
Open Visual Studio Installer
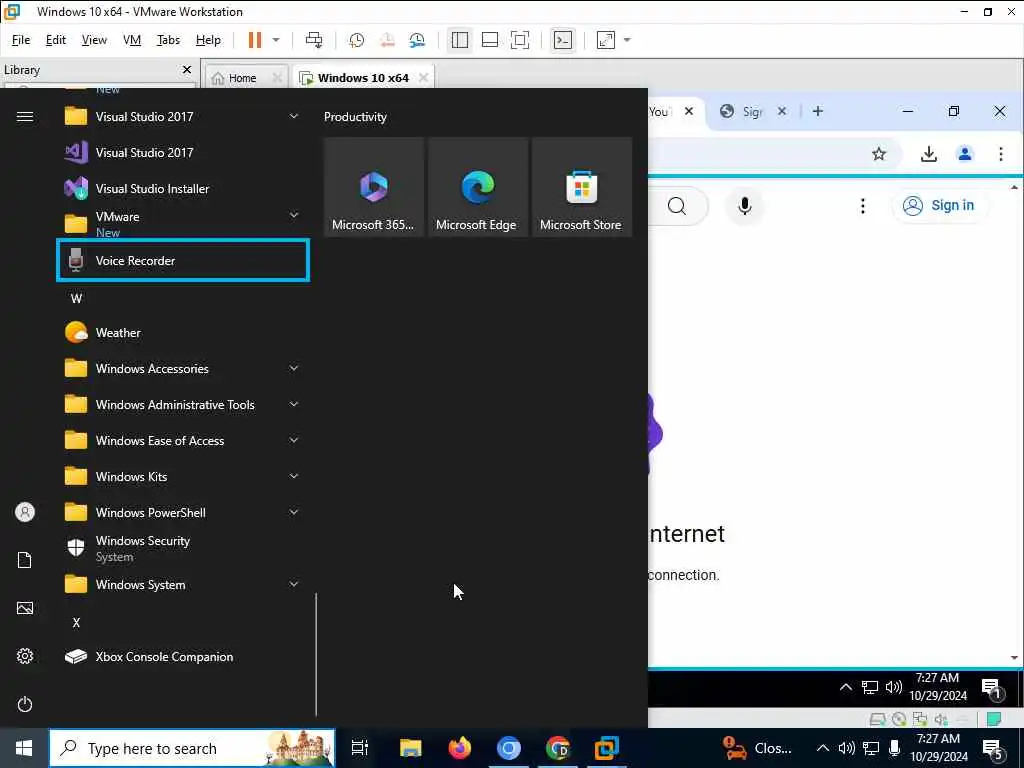point(183,188)
